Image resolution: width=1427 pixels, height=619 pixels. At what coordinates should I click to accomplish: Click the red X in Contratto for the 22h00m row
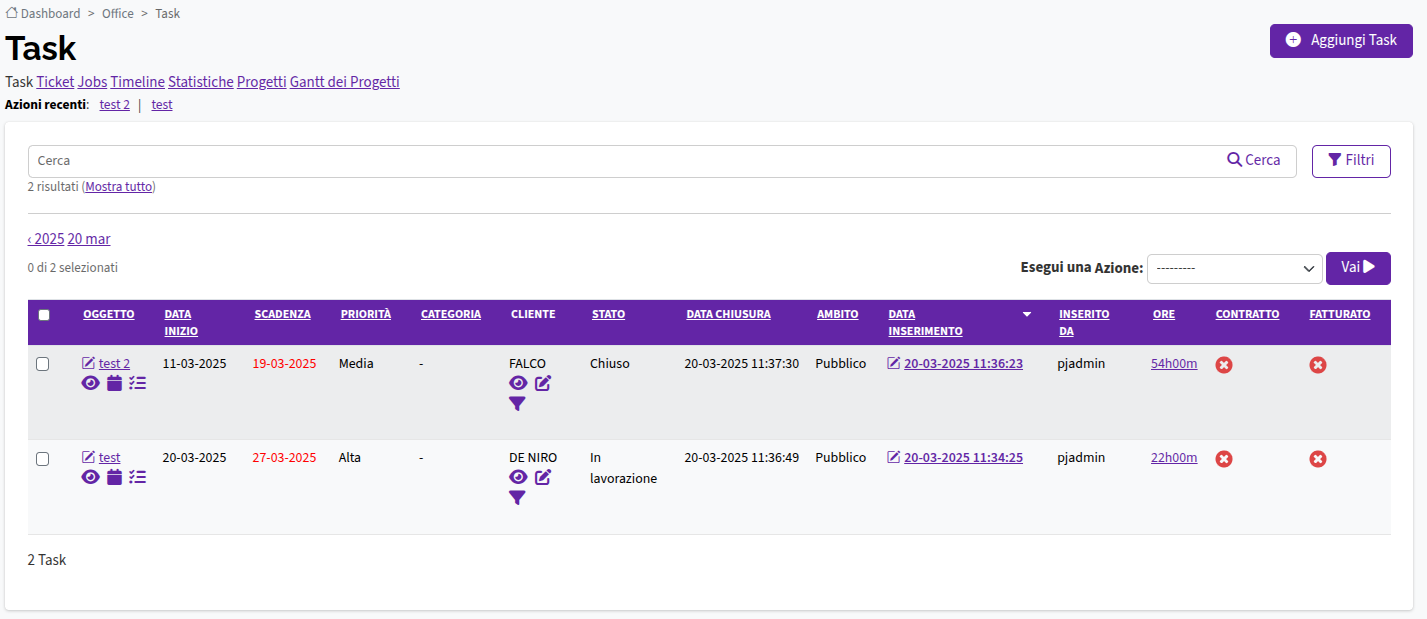[x=1224, y=459]
